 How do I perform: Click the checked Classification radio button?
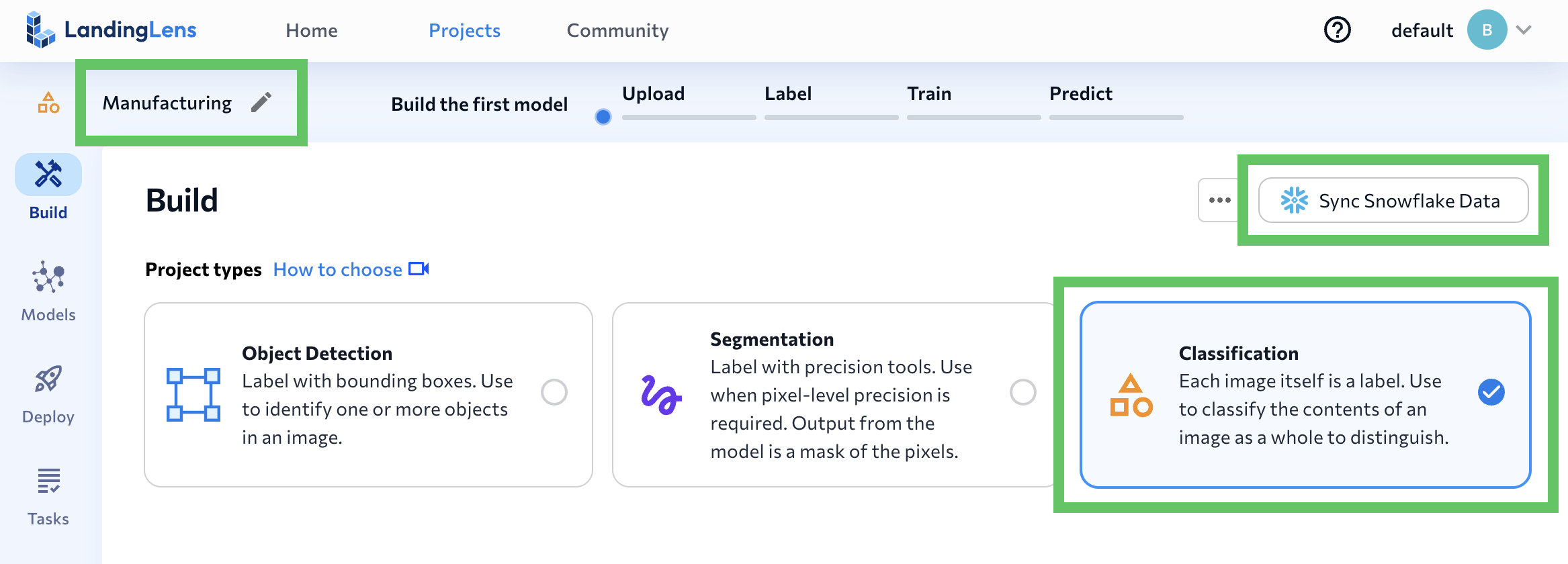click(x=1491, y=392)
